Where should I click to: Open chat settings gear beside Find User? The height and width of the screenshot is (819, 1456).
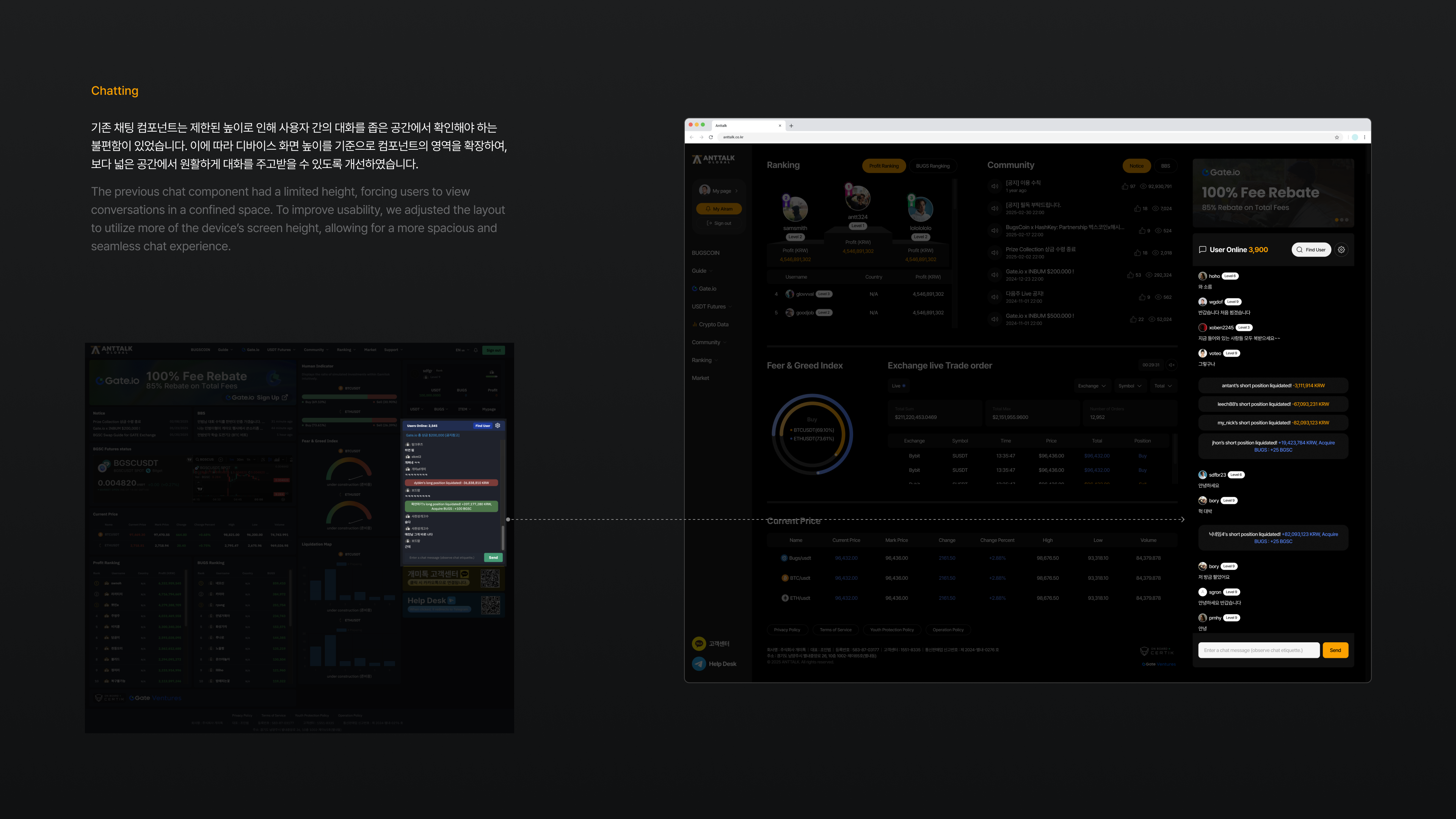1341,249
